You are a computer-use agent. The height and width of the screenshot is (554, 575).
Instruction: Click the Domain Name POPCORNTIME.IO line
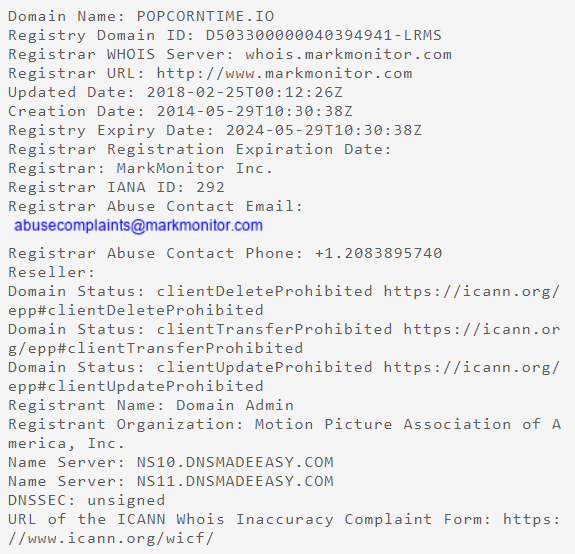coord(141,16)
